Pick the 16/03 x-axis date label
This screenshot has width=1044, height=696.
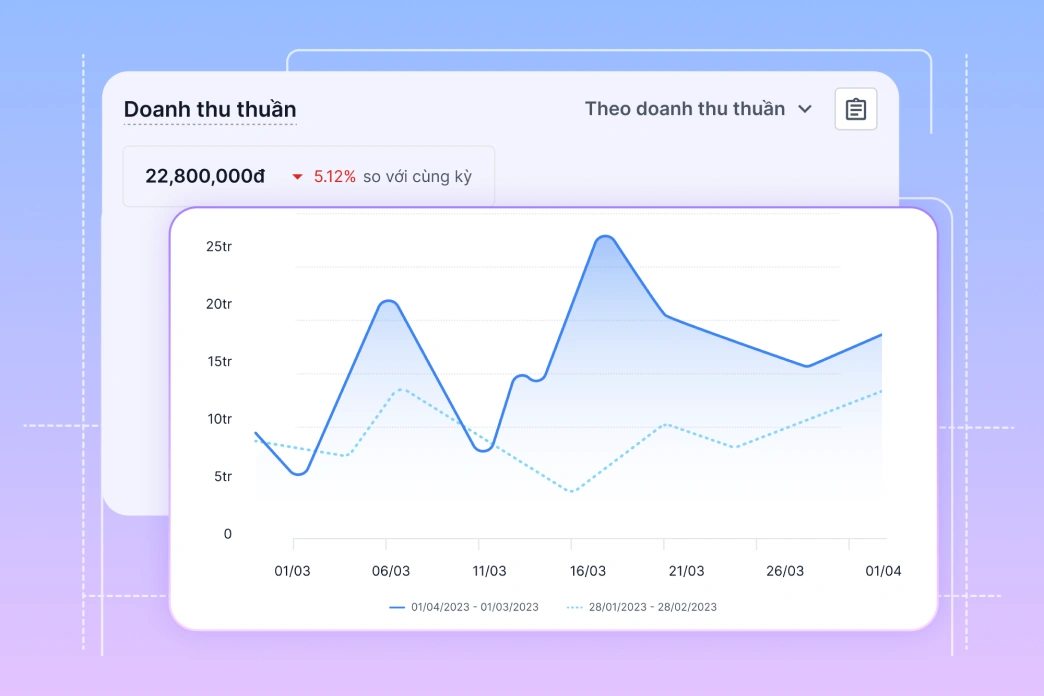[588, 572]
